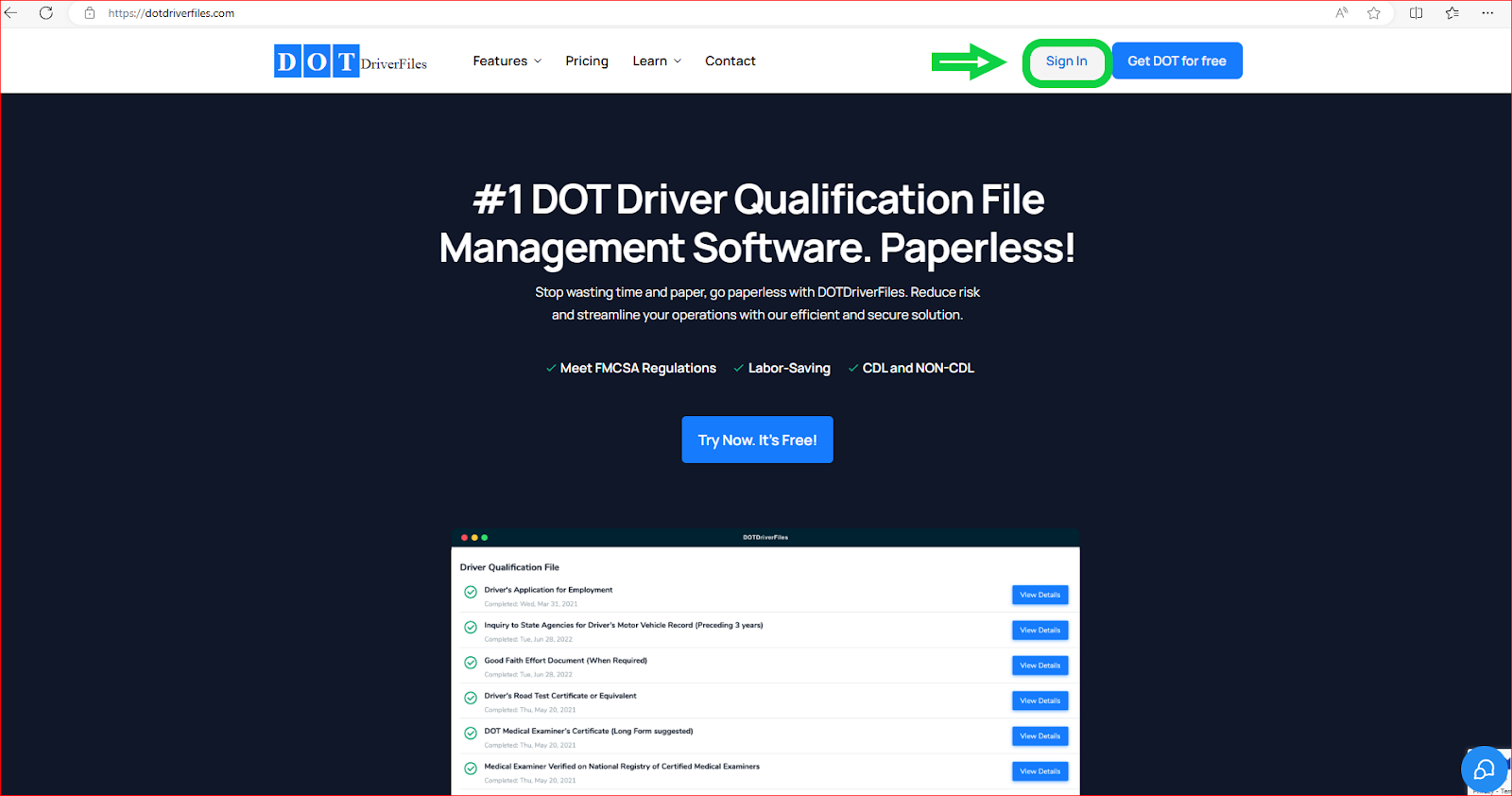Viewport: 1512px width, 796px height.
Task: Open favorites list icon
Action: click(1452, 13)
